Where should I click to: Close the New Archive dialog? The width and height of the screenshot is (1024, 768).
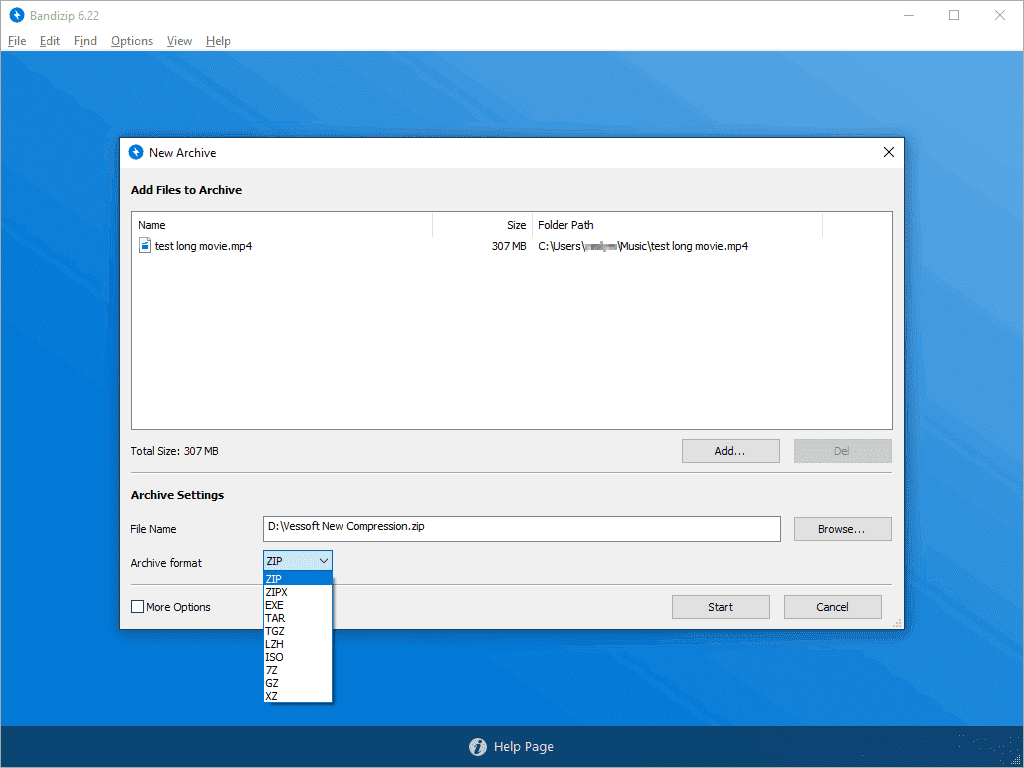coord(888,152)
